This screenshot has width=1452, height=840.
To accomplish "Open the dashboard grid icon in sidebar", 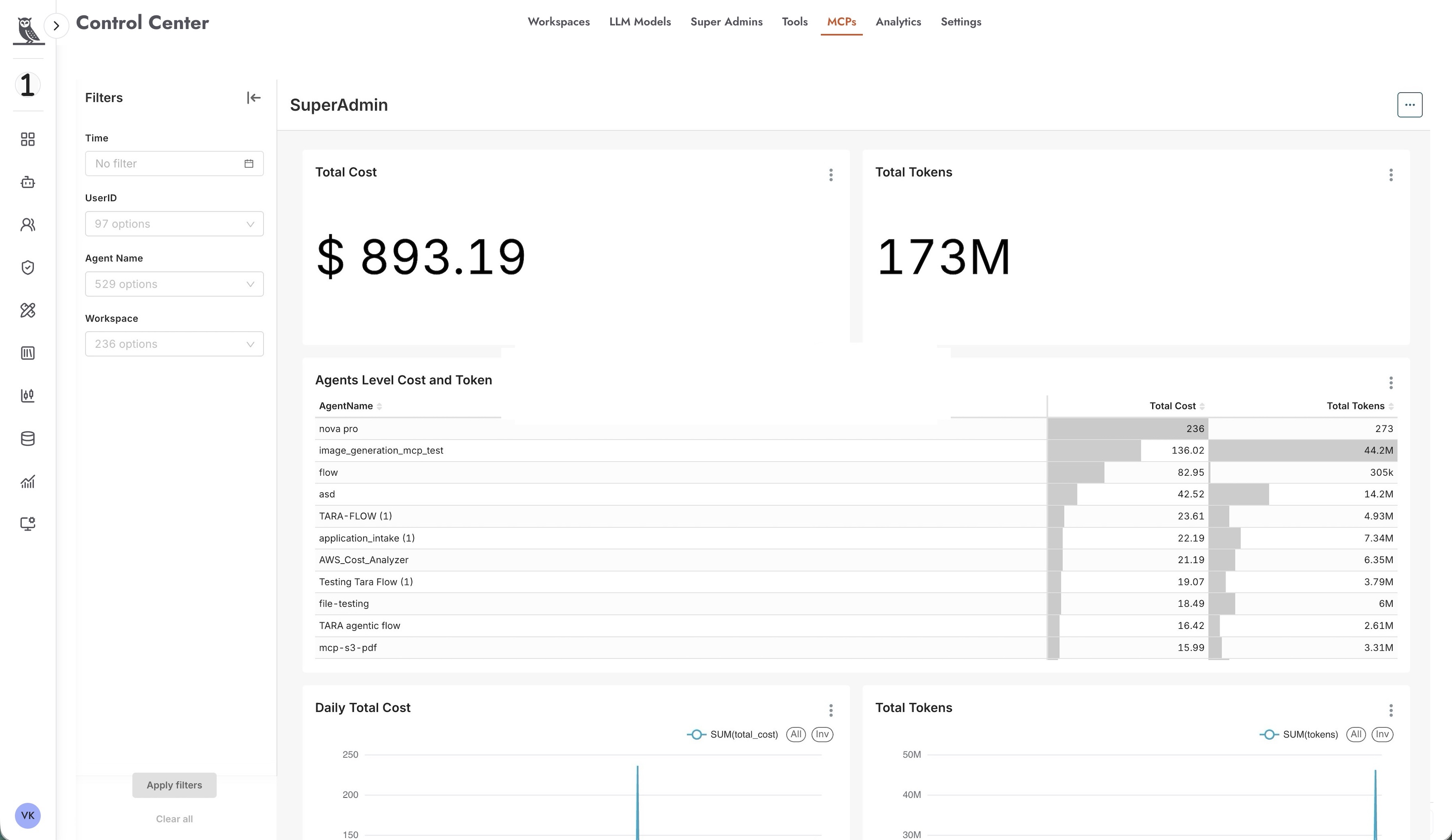I will click(28, 139).
